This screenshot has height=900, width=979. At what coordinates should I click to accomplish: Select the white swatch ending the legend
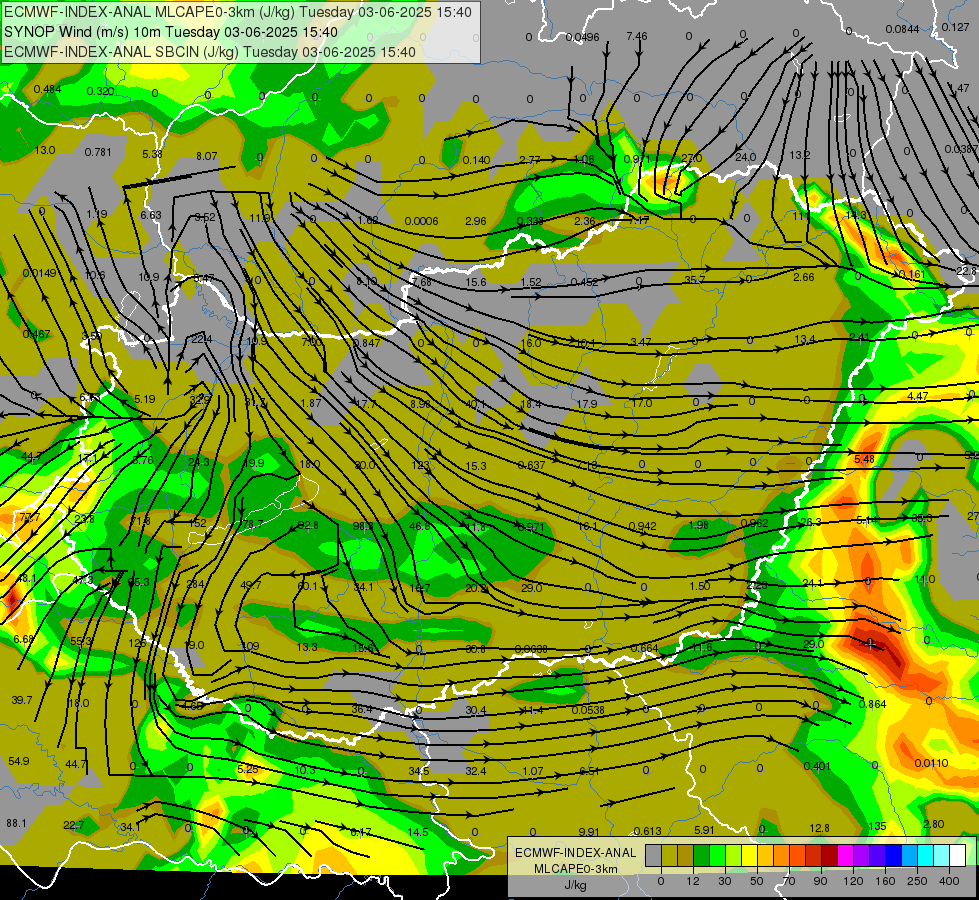(957, 855)
